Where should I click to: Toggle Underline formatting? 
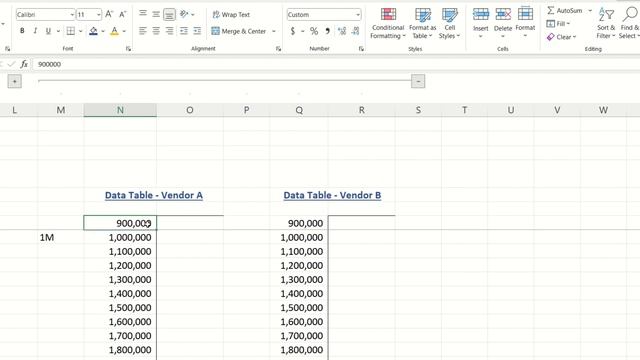pyautogui.click(x=48, y=31)
